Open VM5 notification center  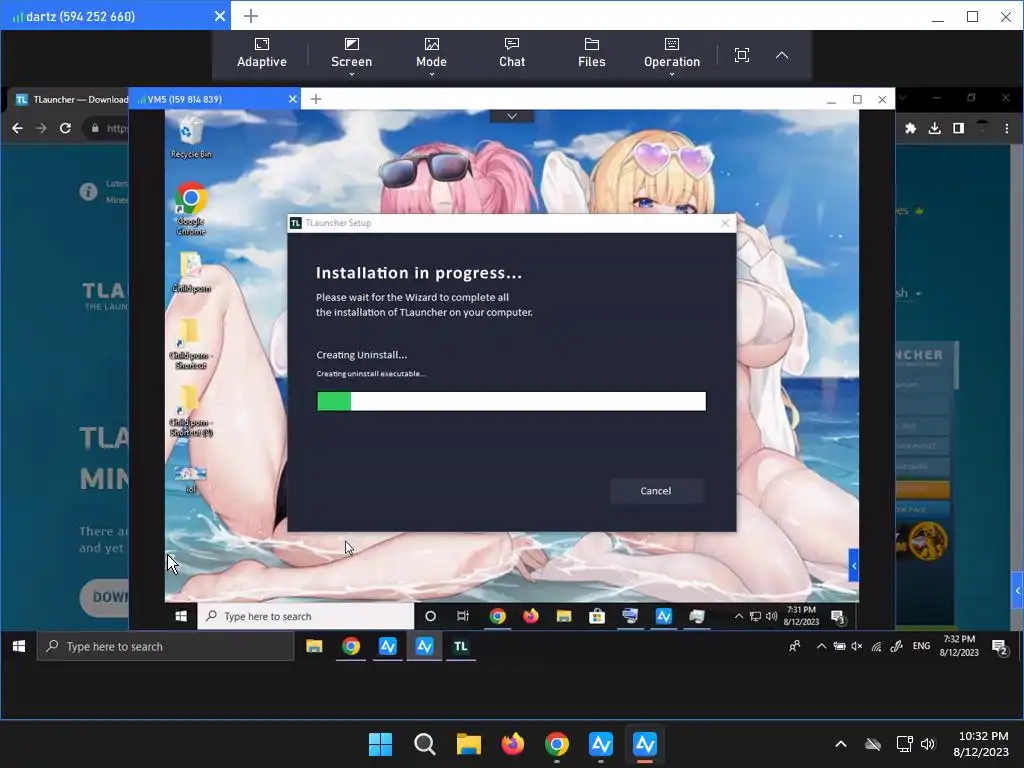[839, 616]
